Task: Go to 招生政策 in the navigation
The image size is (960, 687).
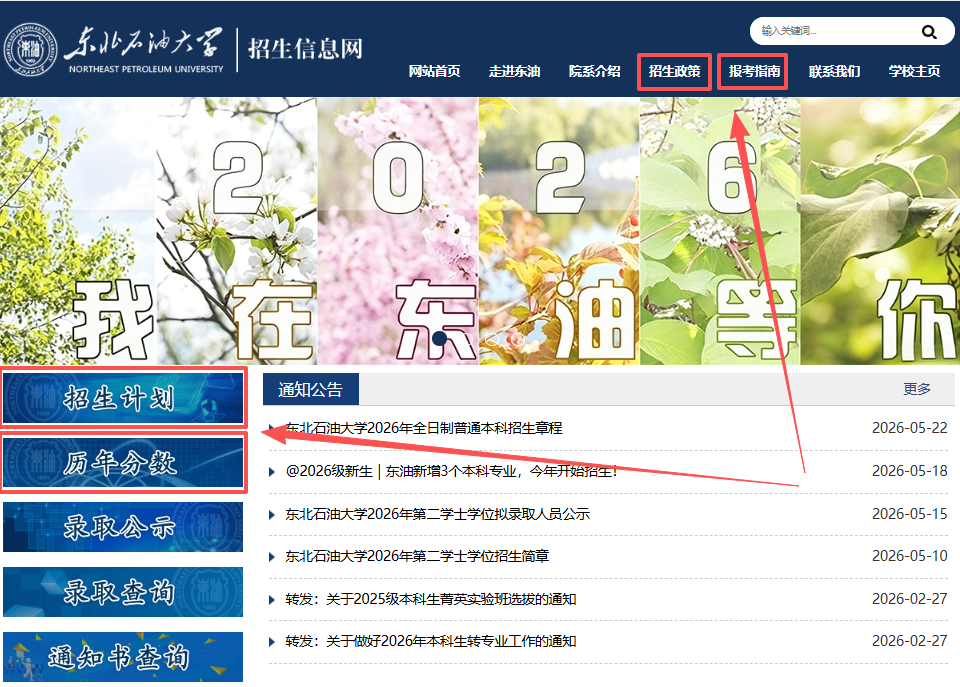Action: (675, 72)
